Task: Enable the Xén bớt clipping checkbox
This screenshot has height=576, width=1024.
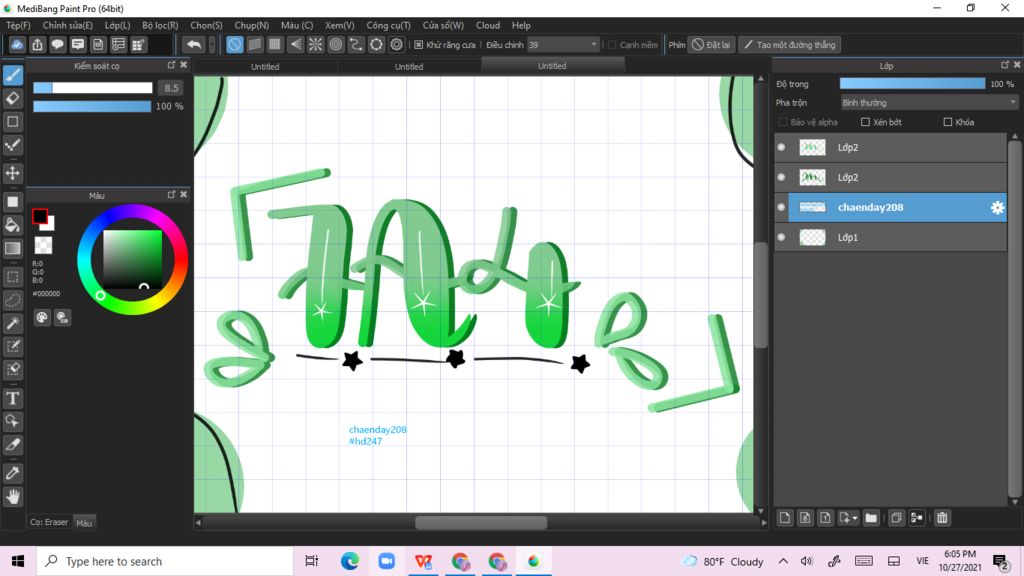Action: [865, 122]
